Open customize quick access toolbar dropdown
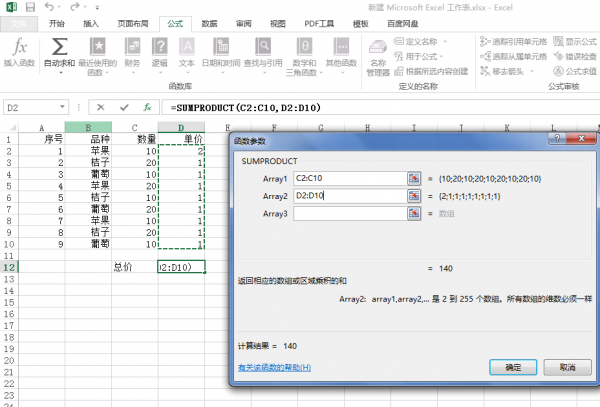600x407 pixels. click(97, 7)
